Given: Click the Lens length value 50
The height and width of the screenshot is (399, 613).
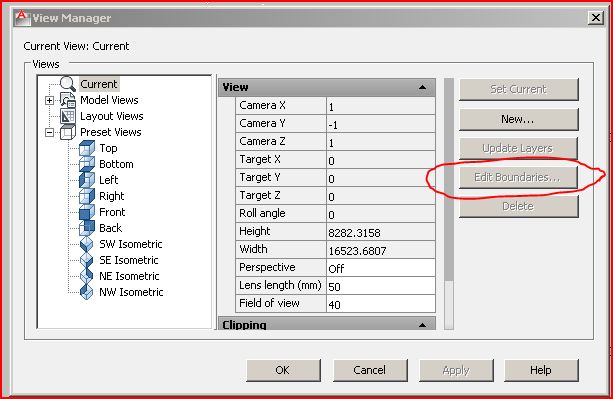Looking at the screenshot, I should 381,286.
